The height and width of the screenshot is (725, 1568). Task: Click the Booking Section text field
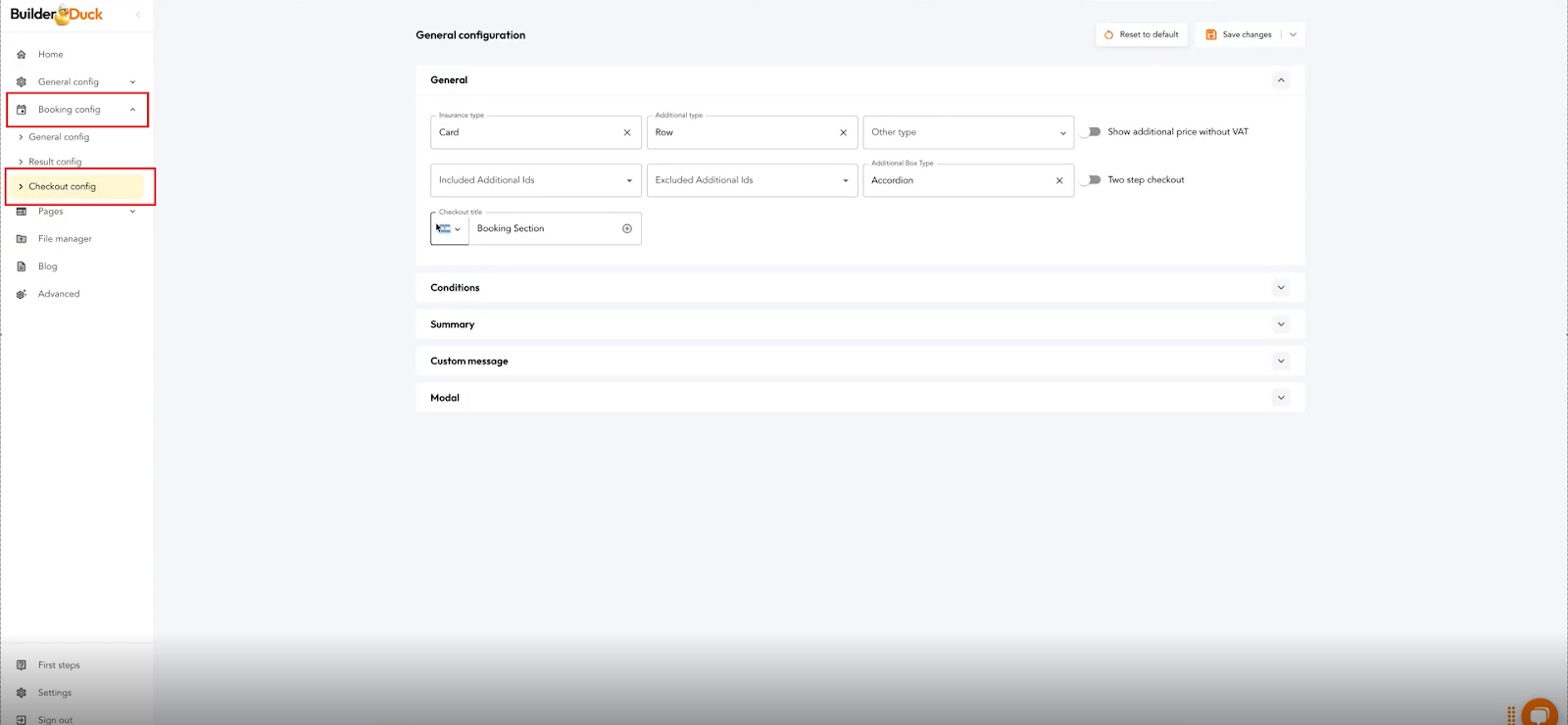[544, 229]
